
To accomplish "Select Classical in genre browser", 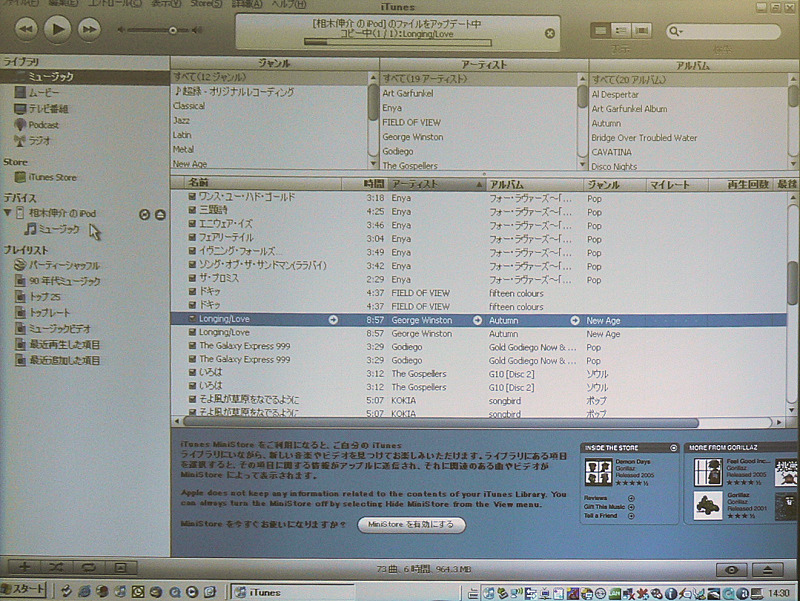I will point(189,106).
